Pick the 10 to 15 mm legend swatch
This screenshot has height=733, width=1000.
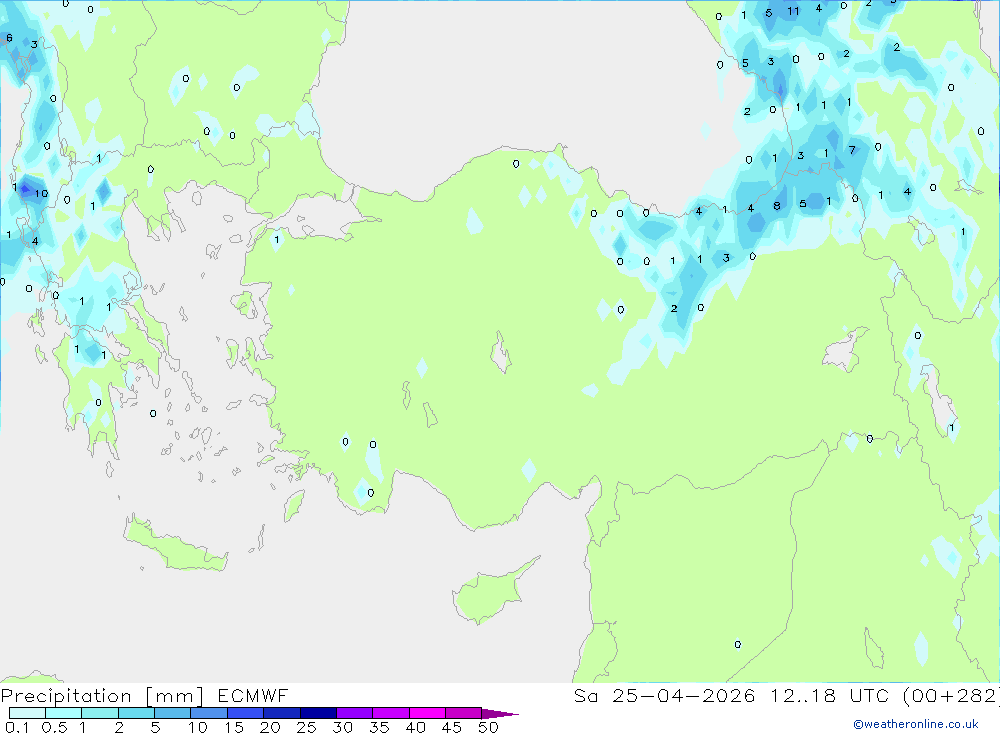209,713
